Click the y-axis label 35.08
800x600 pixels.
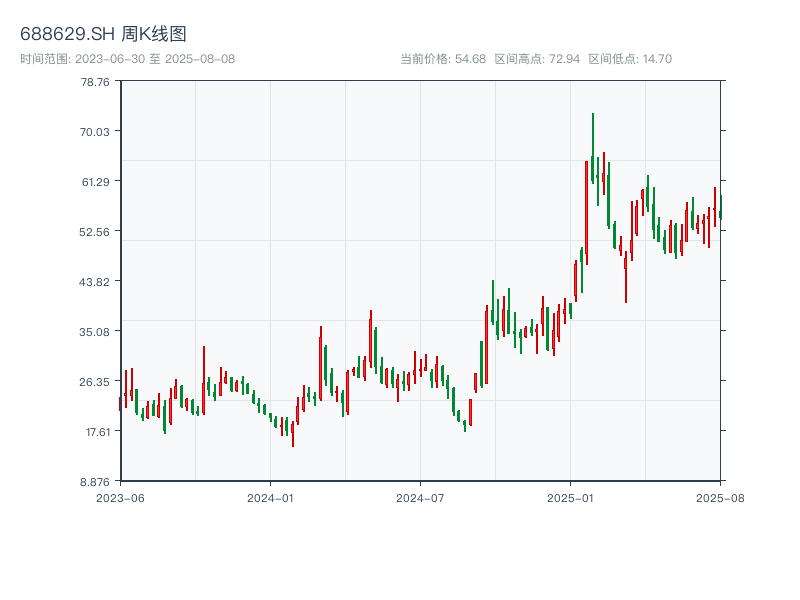click(x=94, y=332)
